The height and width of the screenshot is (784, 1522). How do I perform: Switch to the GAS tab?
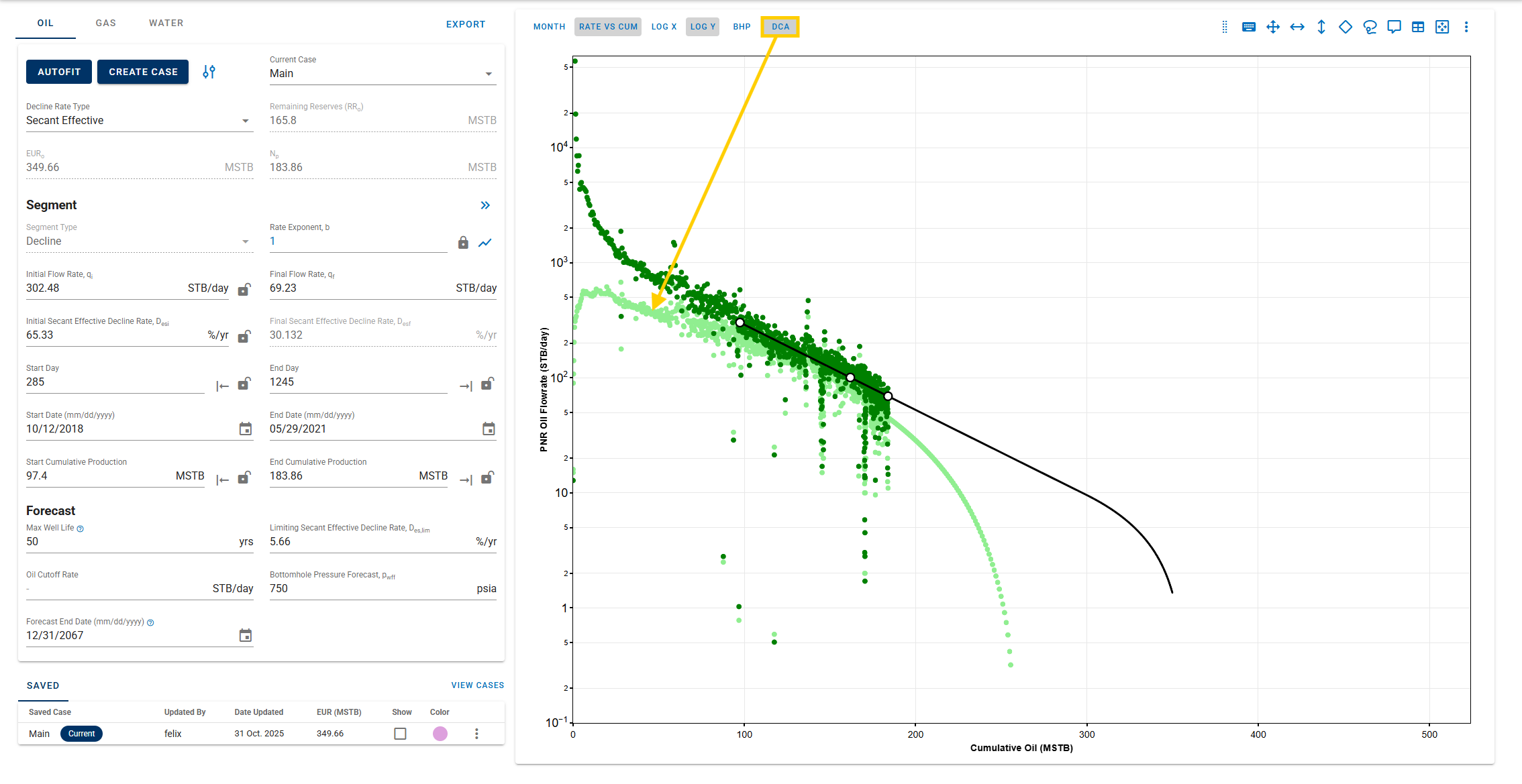coord(106,23)
